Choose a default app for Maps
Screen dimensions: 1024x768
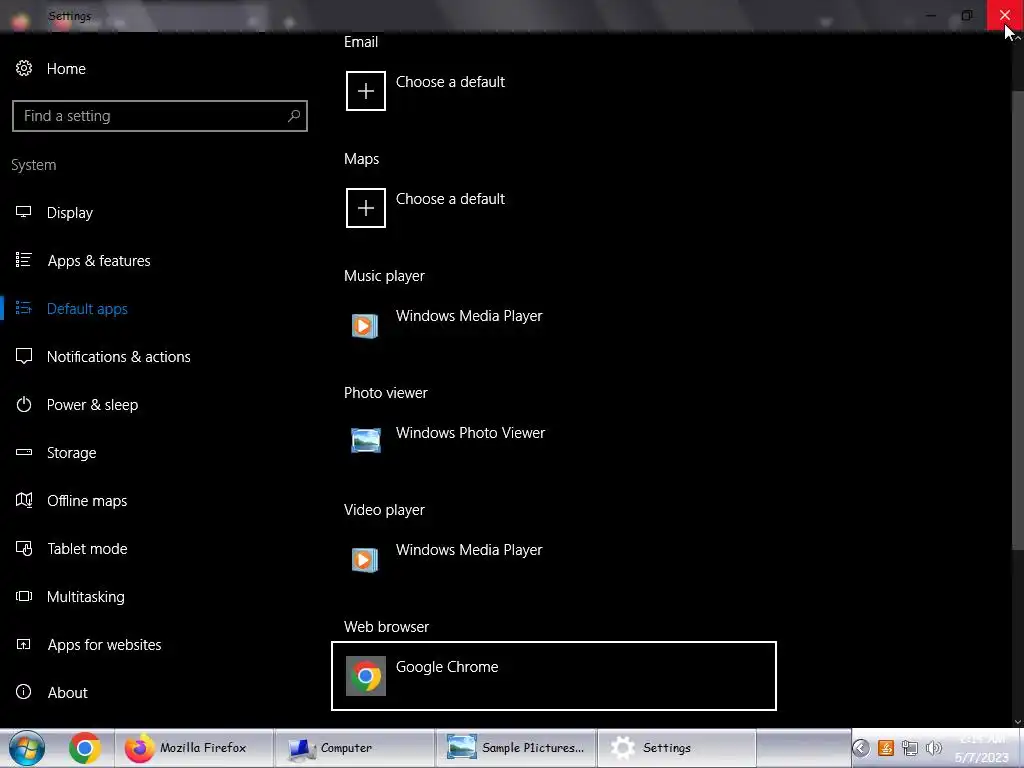pos(450,199)
